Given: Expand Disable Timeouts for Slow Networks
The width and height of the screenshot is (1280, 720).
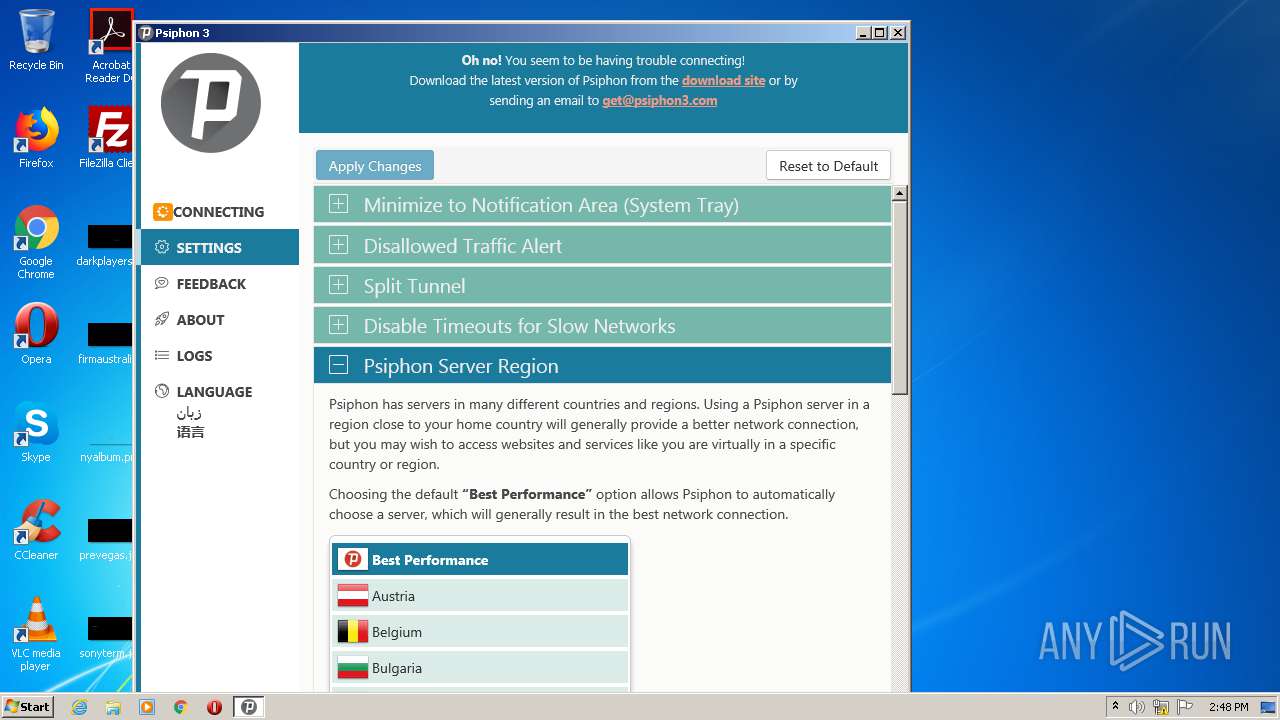Looking at the screenshot, I should (x=602, y=325).
